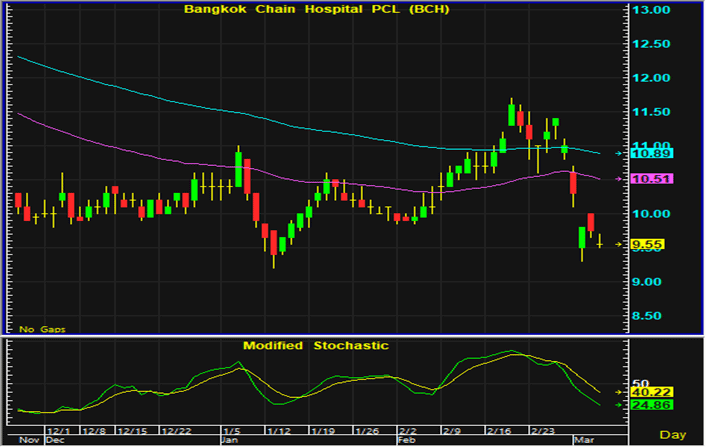The width and height of the screenshot is (706, 447).
Task: Click the 2/16 date marker
Action: [499, 431]
